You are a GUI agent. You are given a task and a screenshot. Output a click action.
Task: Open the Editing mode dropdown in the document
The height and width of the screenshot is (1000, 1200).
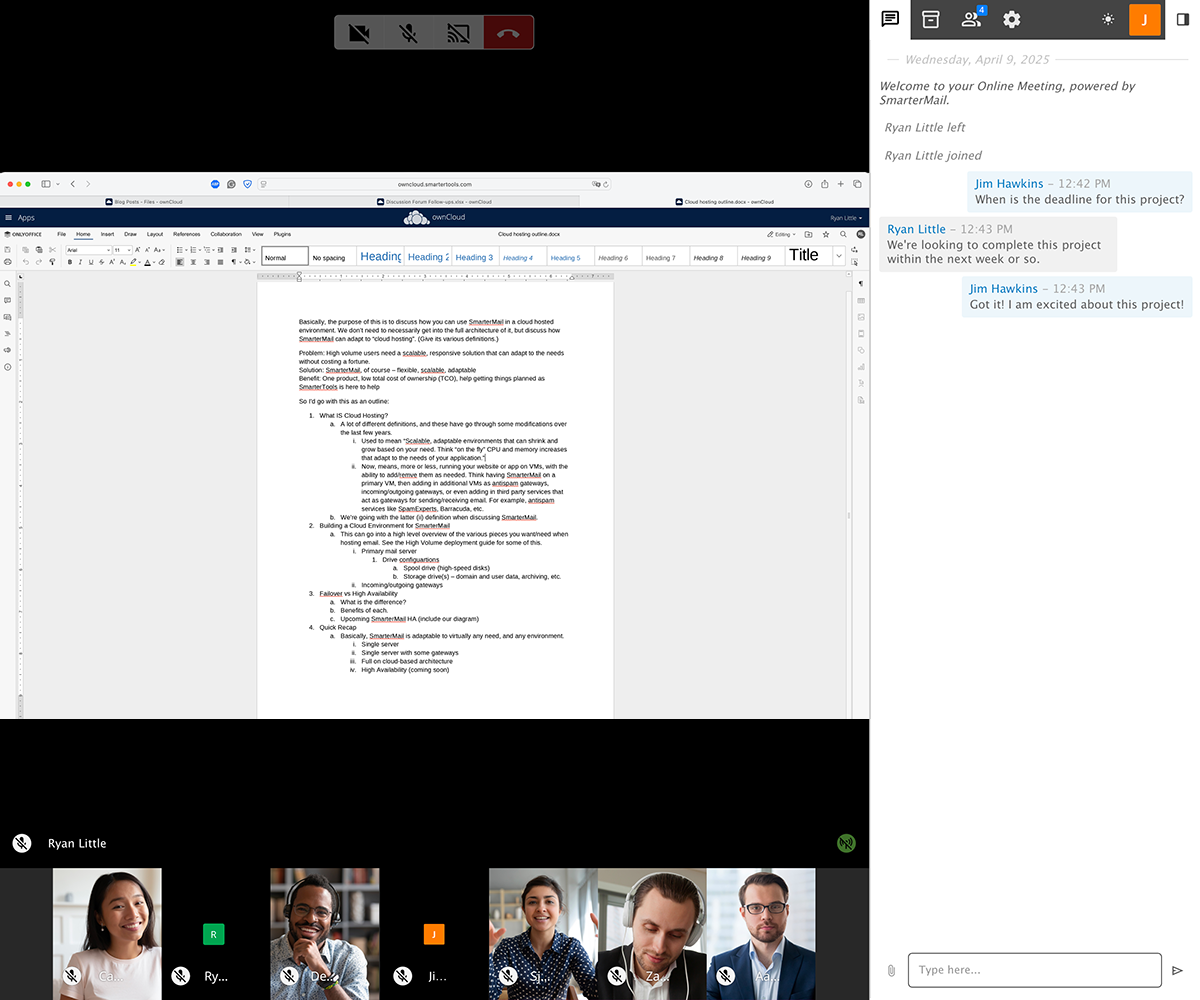(783, 234)
